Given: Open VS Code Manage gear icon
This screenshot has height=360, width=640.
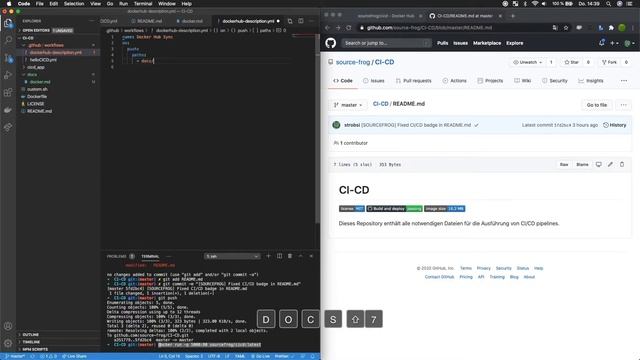Looking at the screenshot, I should click(8, 343).
